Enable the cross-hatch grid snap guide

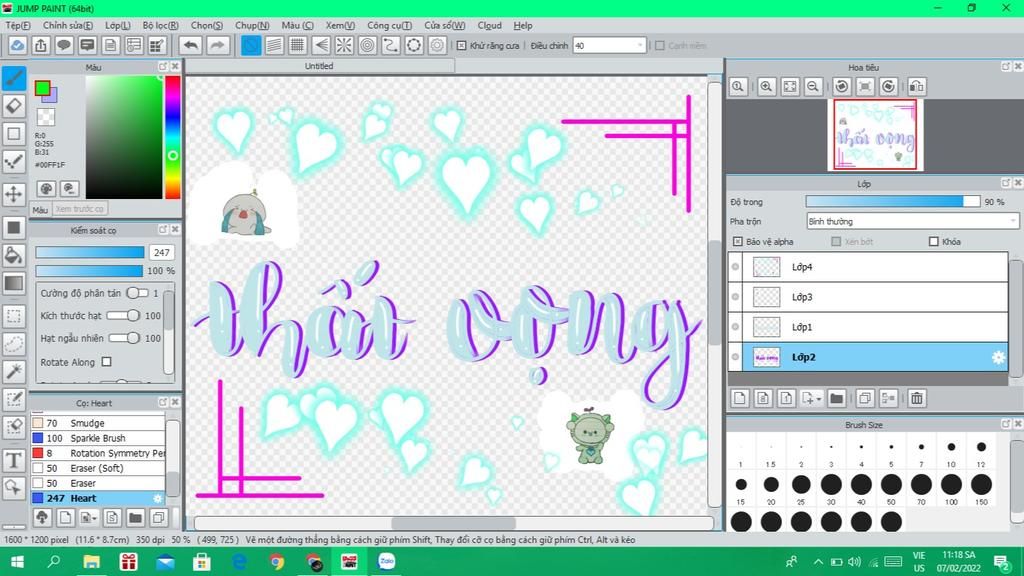tap(298, 45)
